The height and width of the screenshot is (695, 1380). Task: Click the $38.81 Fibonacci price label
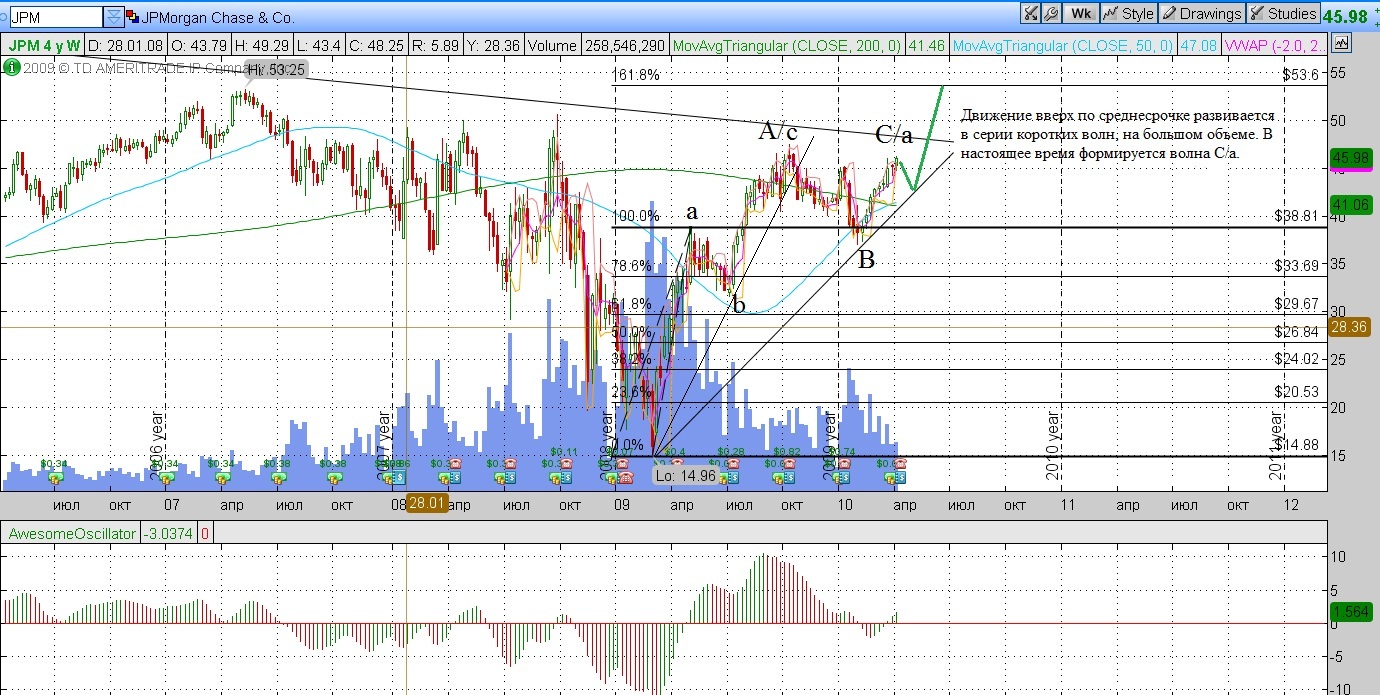click(x=1300, y=215)
